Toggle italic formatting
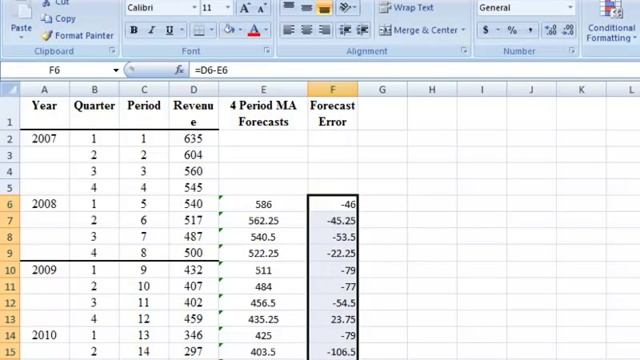Screen dimensions: 640x360 coord(151,30)
